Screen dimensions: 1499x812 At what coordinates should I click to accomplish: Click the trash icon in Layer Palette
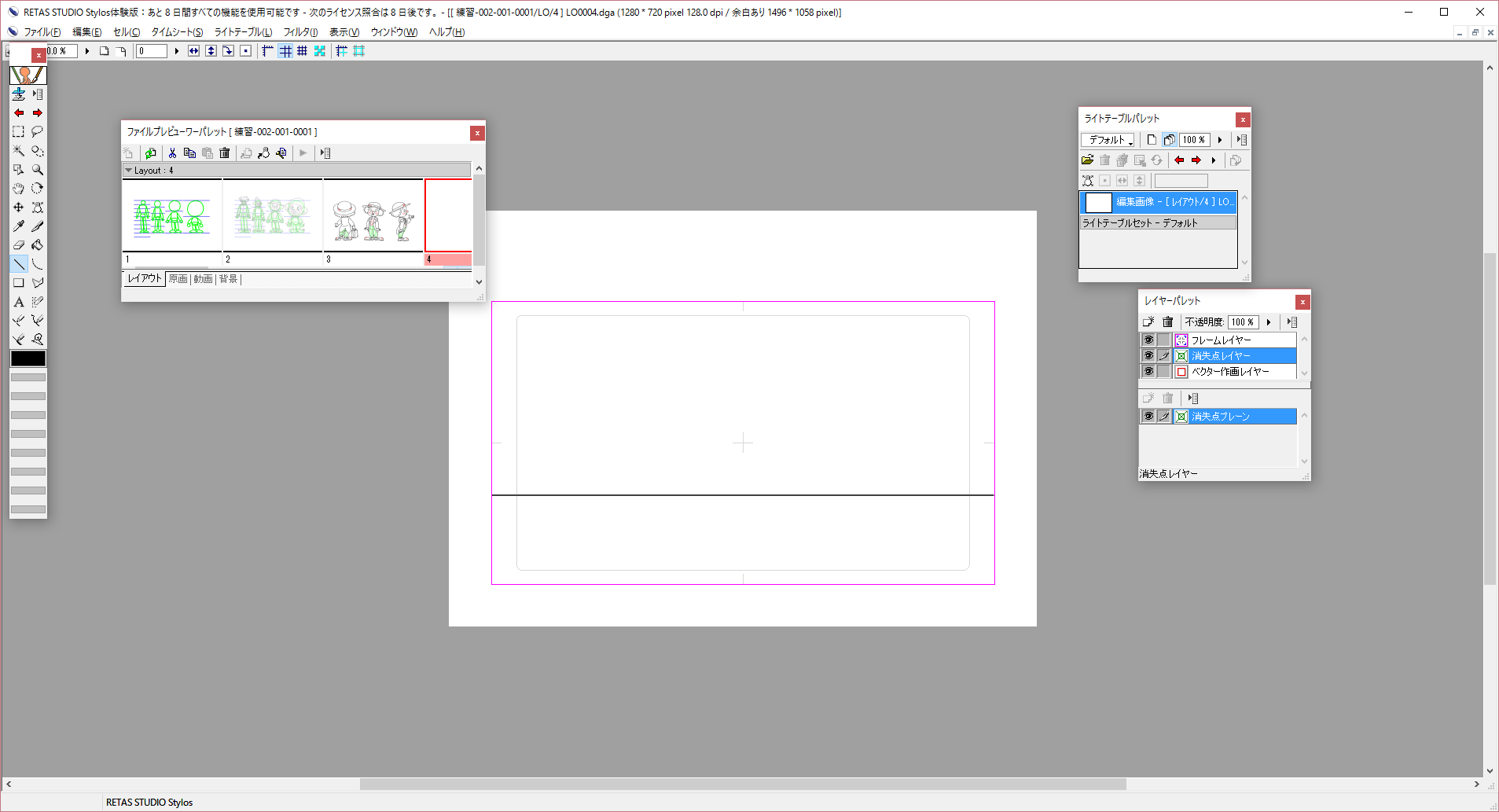pyautogui.click(x=1167, y=322)
